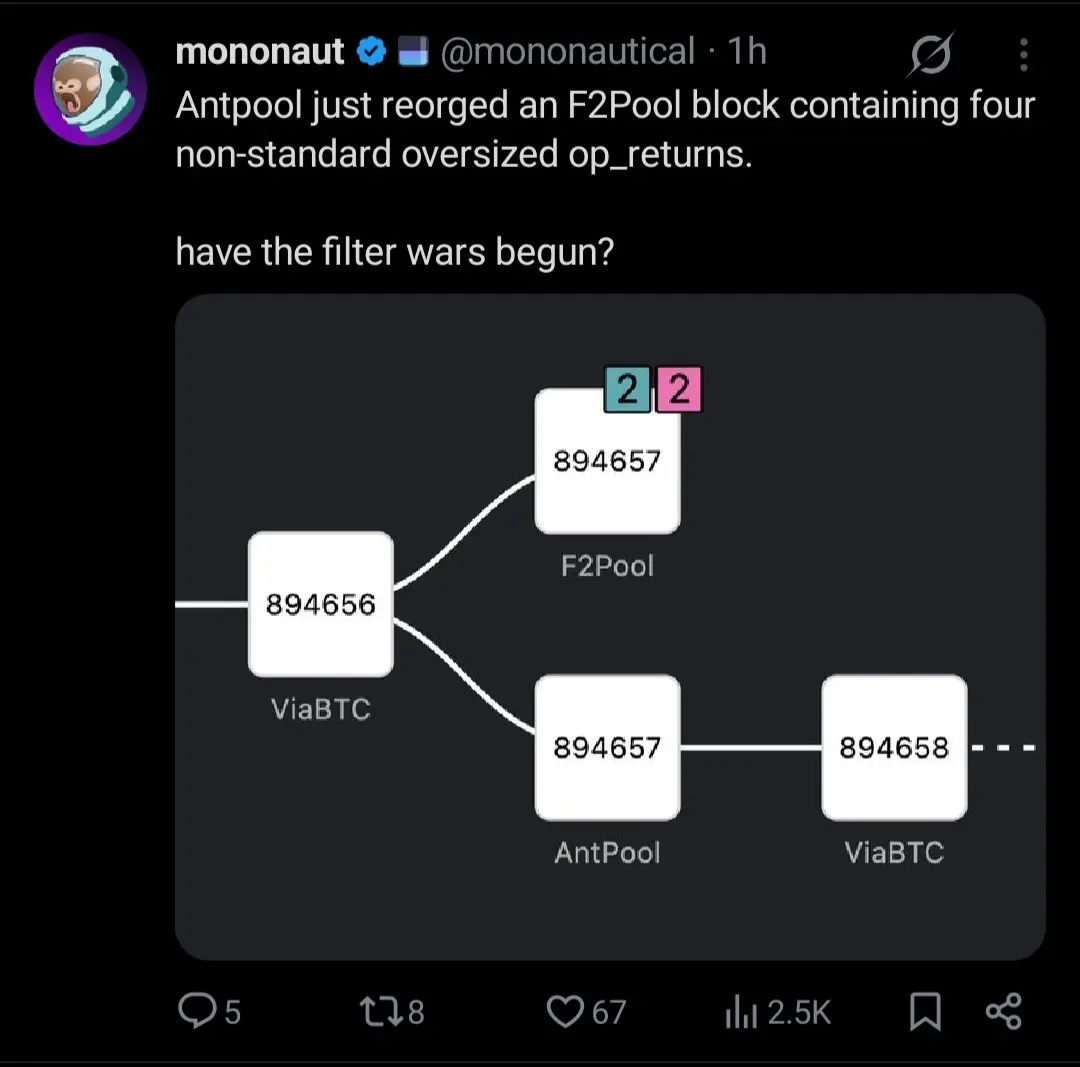Click the affiliate badge beside verified checkmark

pos(413,52)
